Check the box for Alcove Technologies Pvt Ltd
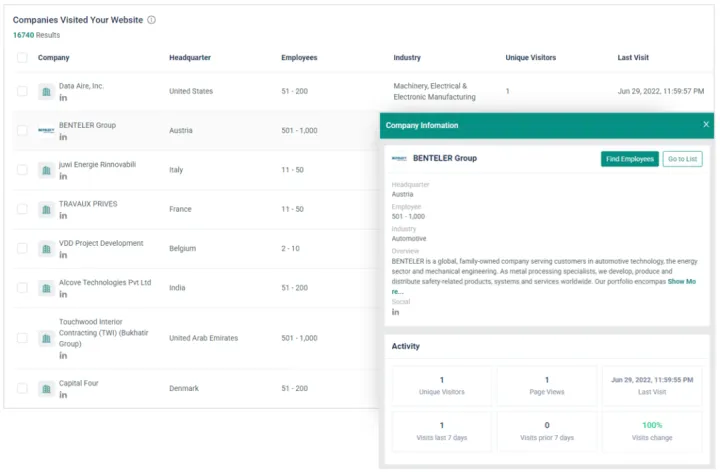This screenshot has height=473, width=720. pyautogui.click(x=22, y=287)
